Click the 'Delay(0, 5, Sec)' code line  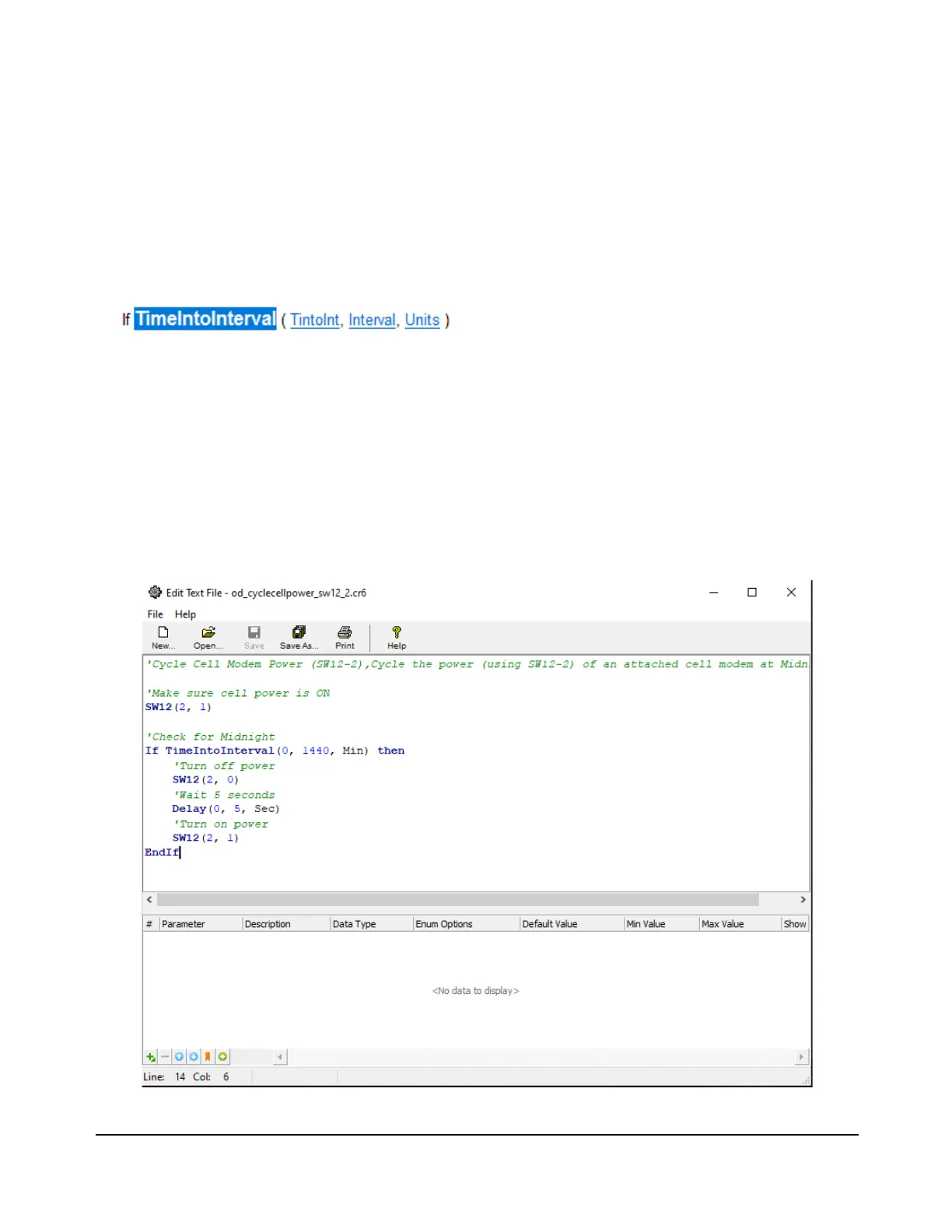pos(226,809)
